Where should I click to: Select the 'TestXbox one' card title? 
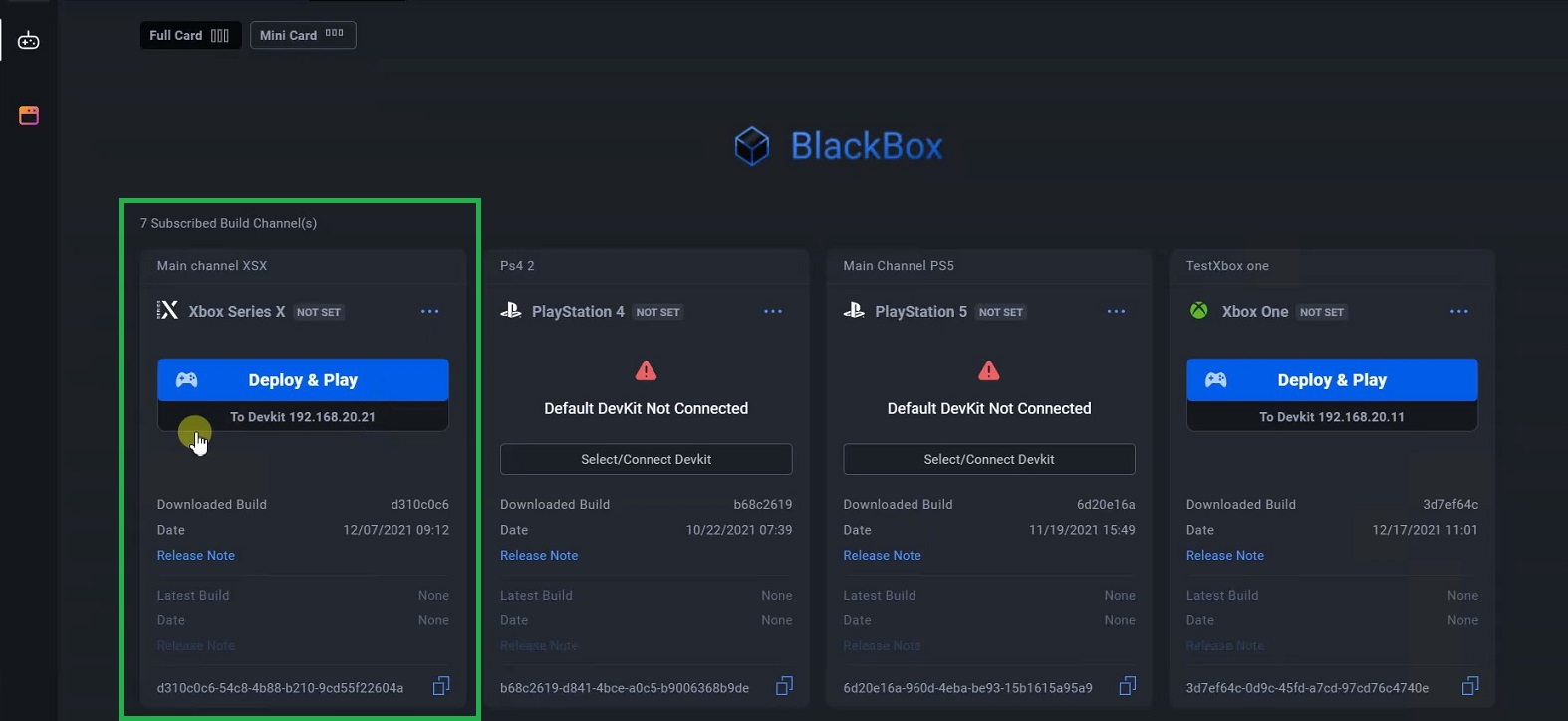coord(1227,266)
